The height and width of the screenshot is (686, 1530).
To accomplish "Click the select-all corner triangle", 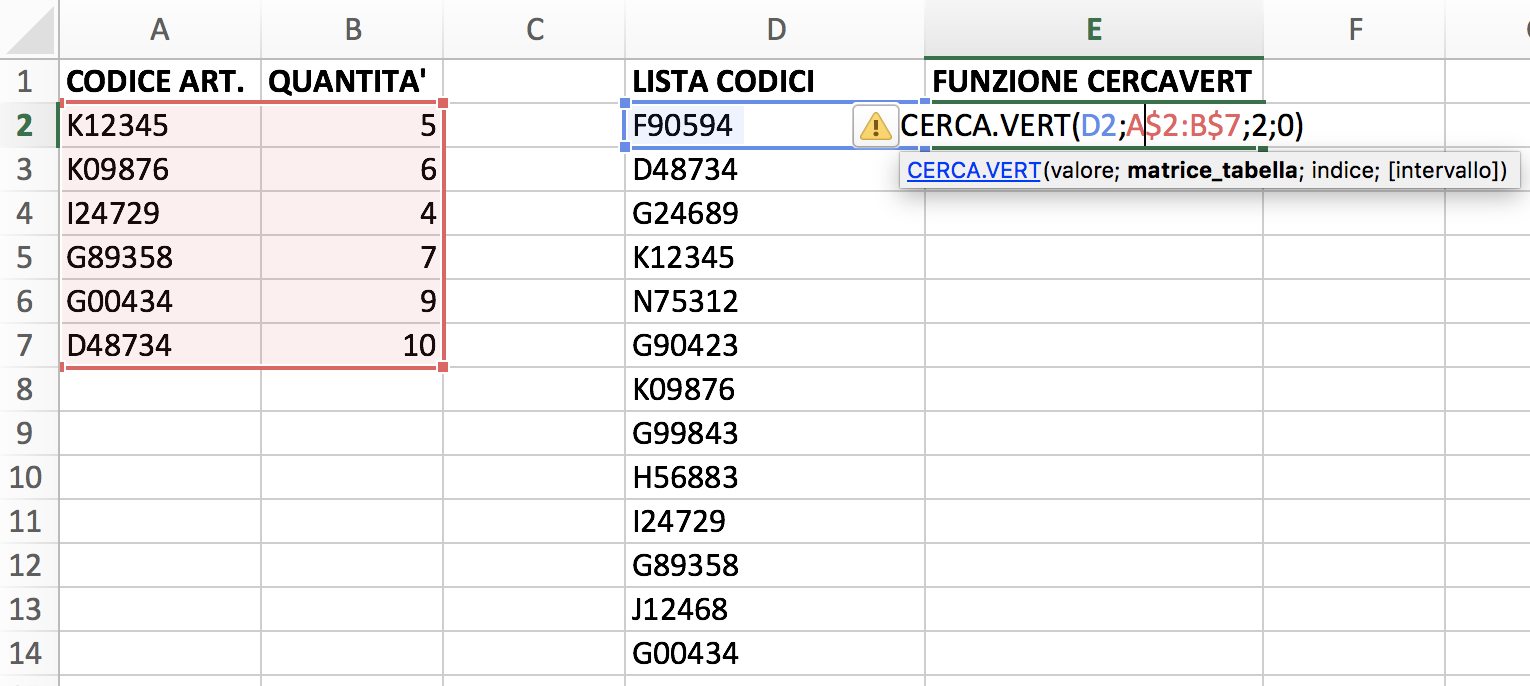I will click(x=29, y=30).
